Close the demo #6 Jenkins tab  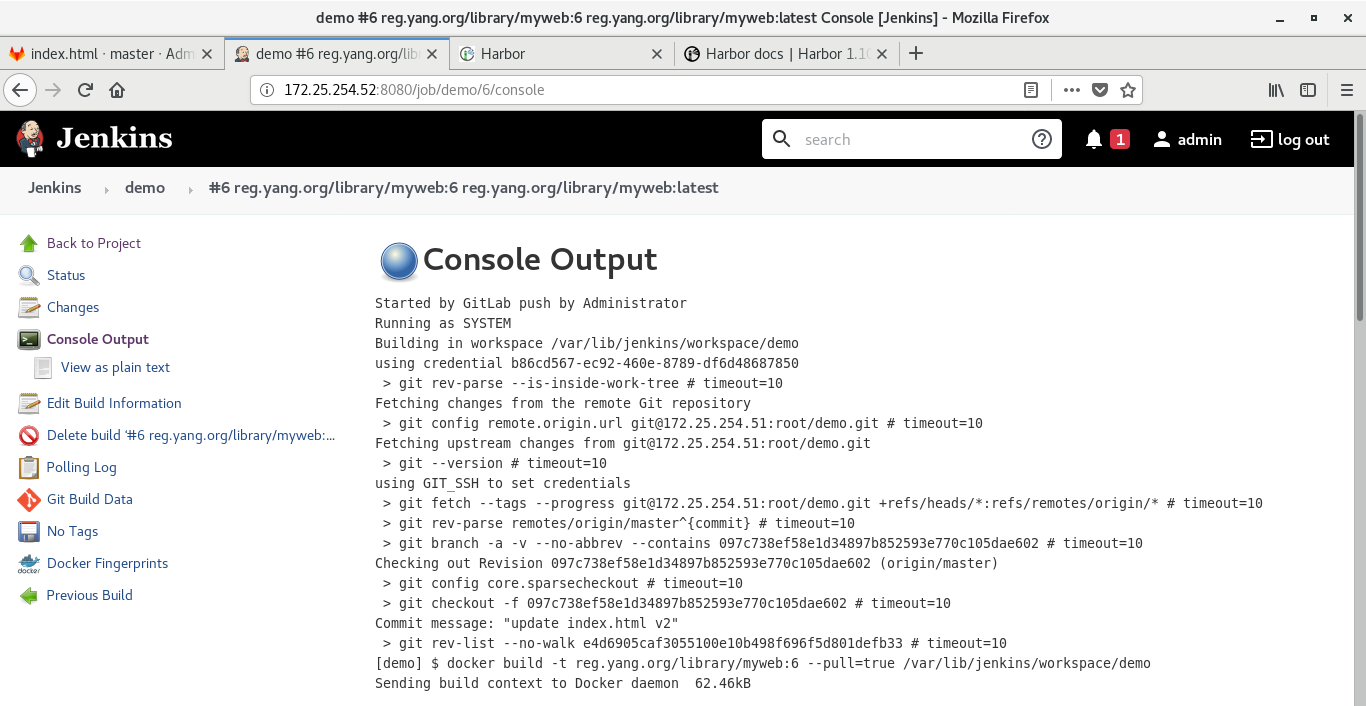pyautogui.click(x=432, y=54)
